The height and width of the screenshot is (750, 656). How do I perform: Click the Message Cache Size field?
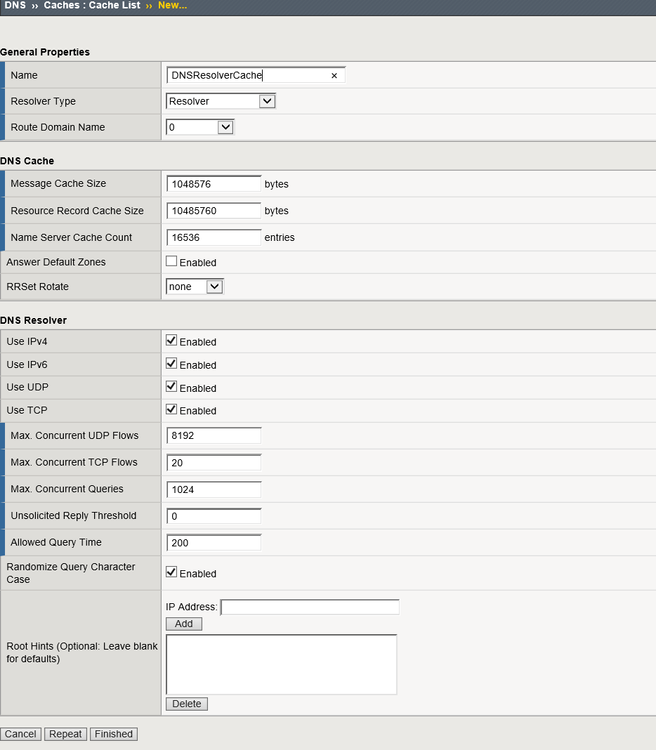[214, 184]
